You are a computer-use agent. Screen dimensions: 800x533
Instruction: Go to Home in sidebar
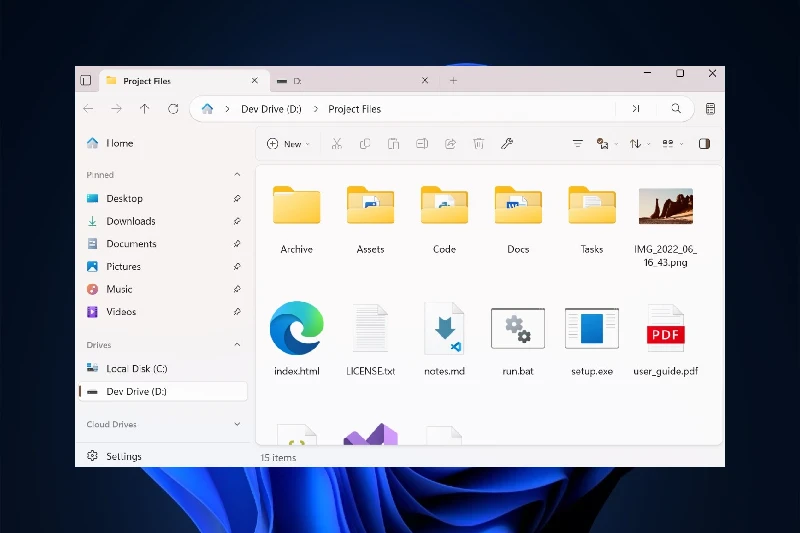point(163,143)
